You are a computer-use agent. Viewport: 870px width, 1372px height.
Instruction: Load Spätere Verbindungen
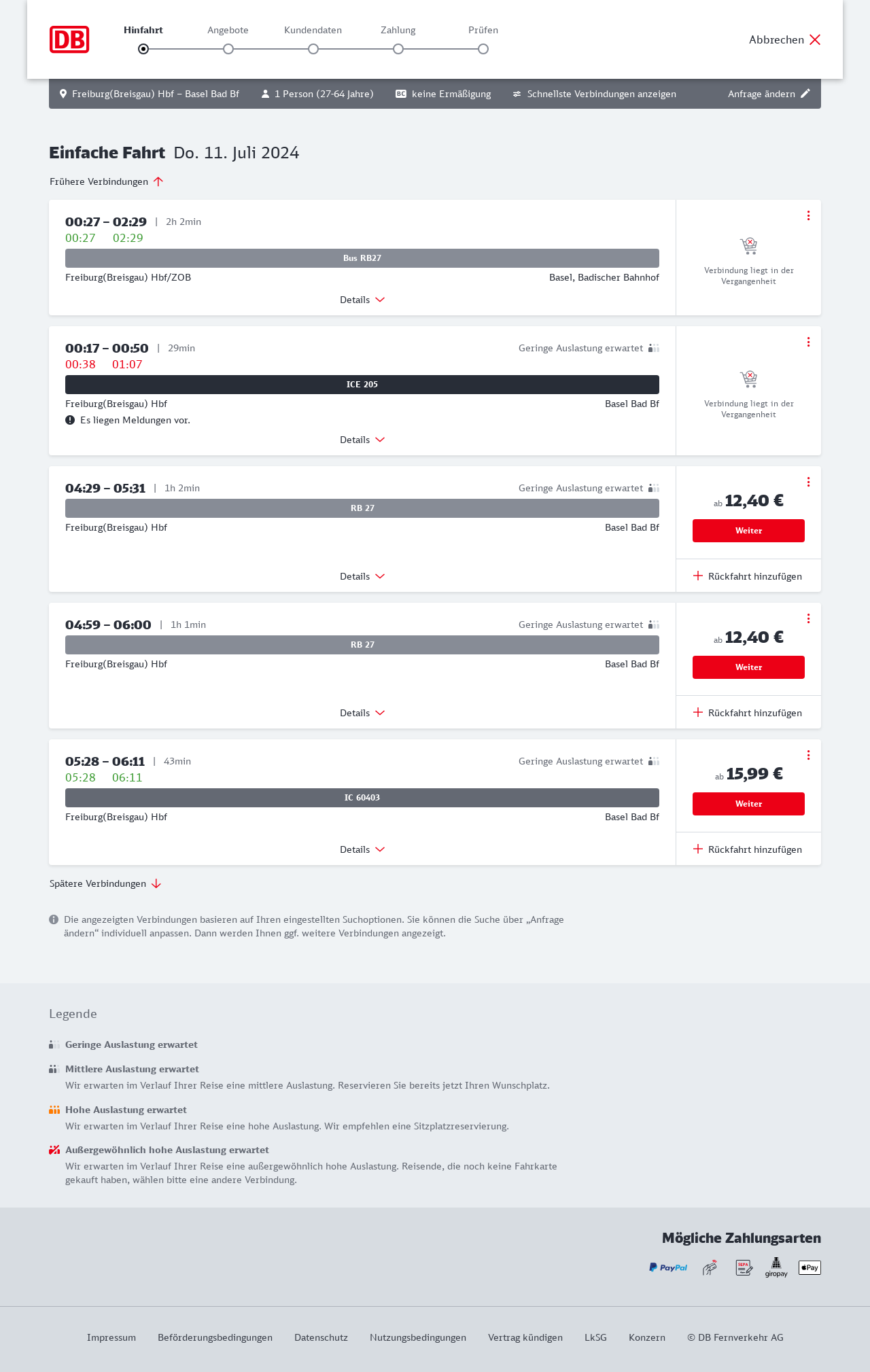[105, 883]
